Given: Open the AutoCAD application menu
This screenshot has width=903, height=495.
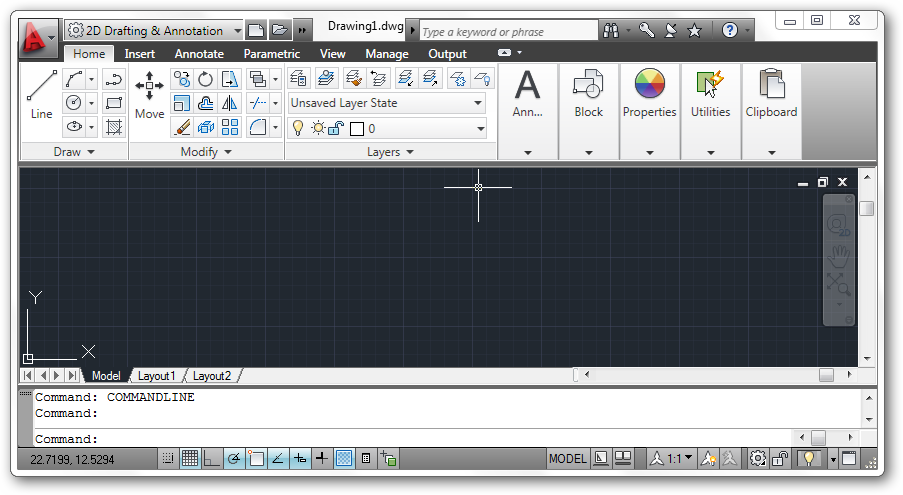Looking at the screenshot, I should pyautogui.click(x=37, y=39).
